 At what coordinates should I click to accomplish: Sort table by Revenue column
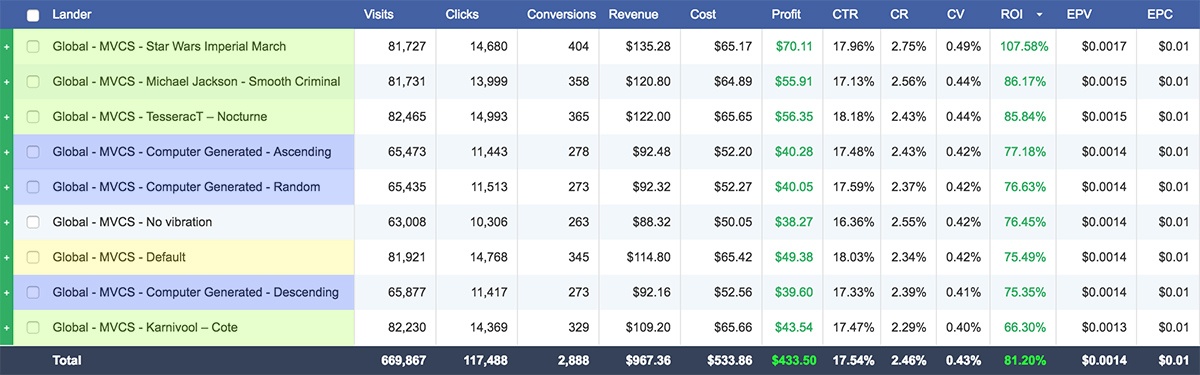(x=633, y=14)
